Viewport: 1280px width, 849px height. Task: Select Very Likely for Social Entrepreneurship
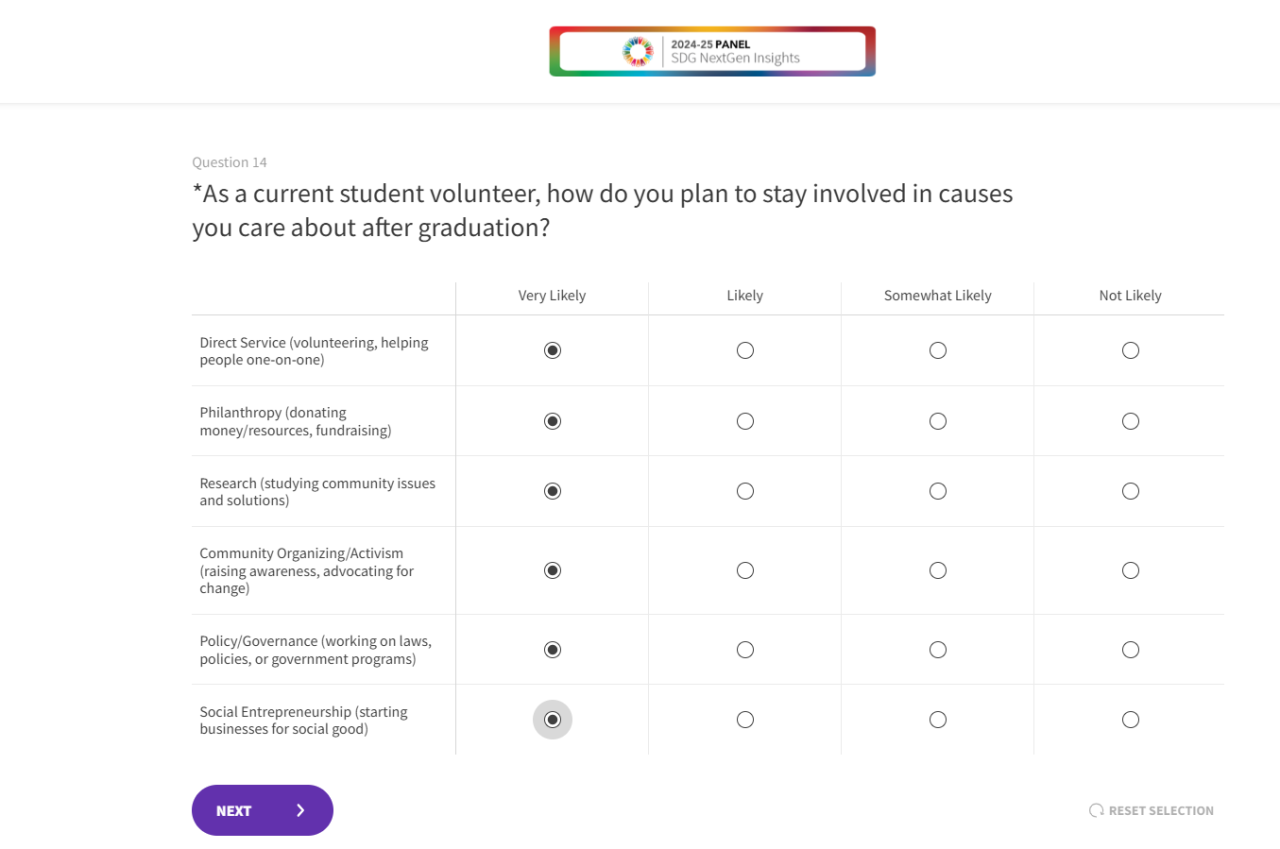[x=552, y=720]
